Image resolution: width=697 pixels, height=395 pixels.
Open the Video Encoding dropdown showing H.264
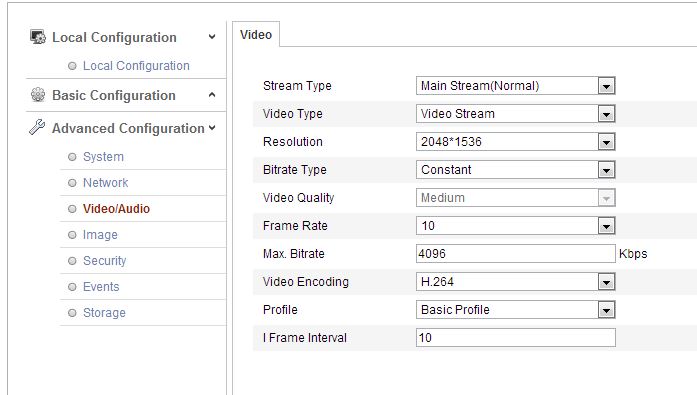[516, 281]
